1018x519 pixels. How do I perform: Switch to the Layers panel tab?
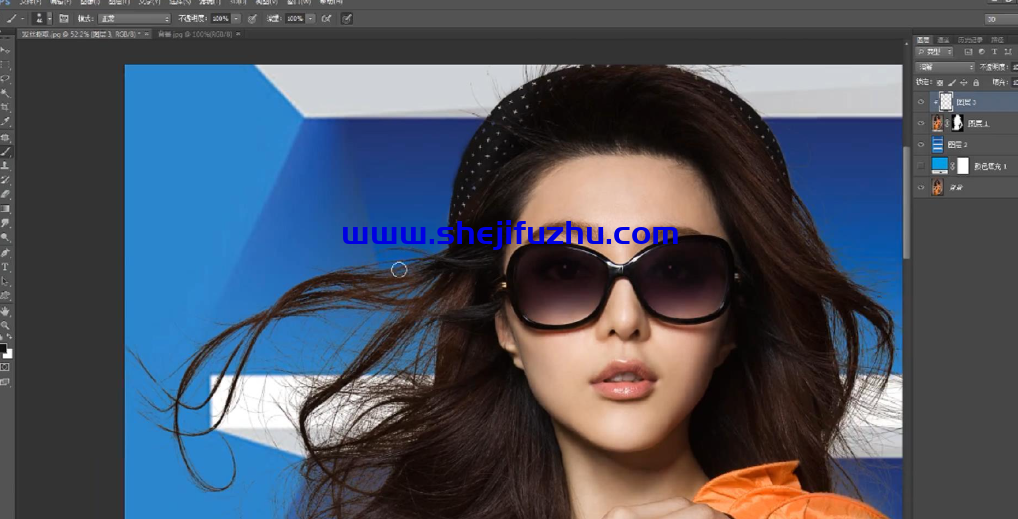point(923,40)
